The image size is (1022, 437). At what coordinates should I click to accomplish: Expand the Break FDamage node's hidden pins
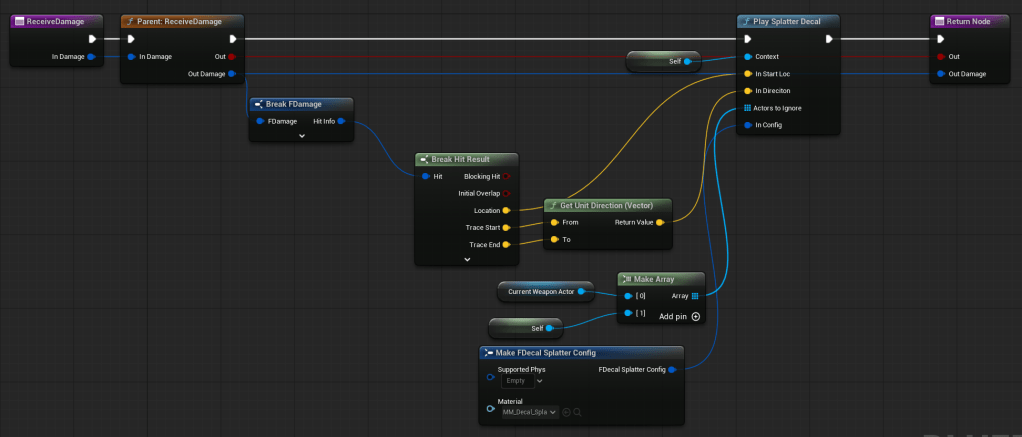coord(301,135)
